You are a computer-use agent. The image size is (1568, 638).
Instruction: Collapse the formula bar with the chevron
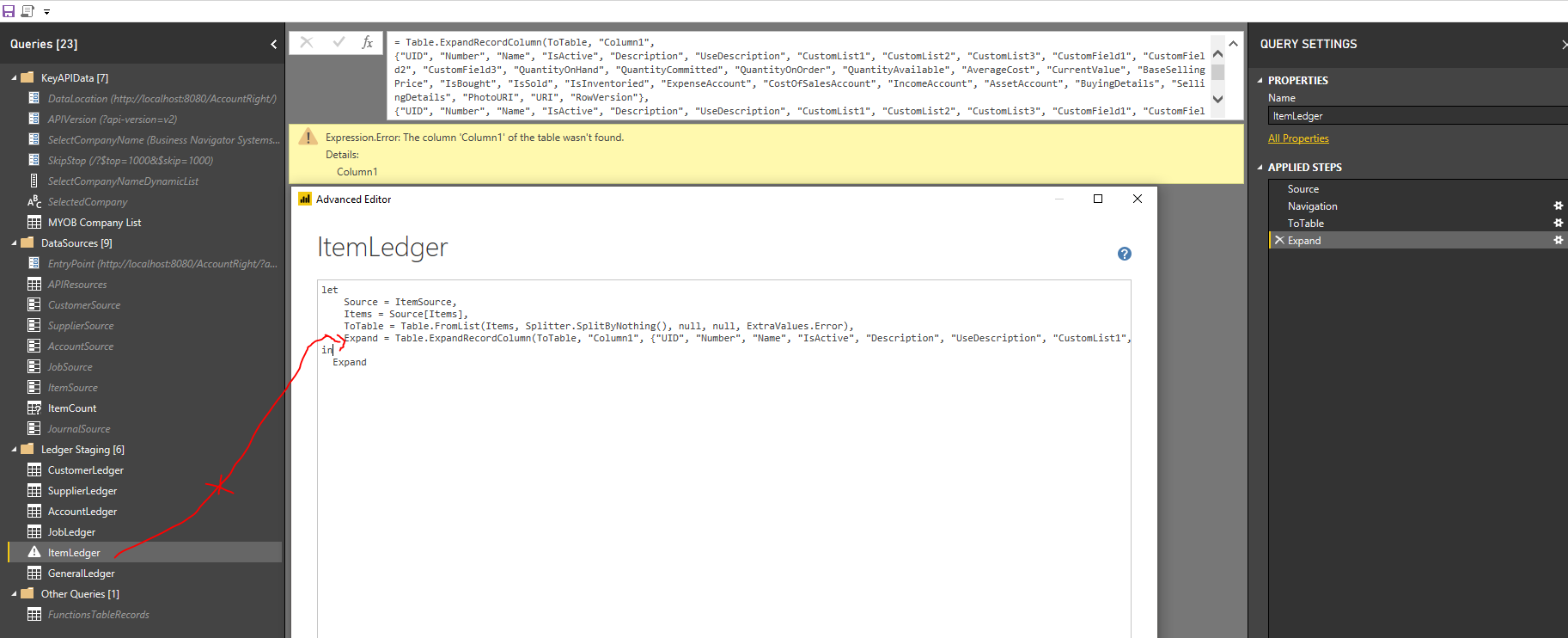[x=1234, y=43]
